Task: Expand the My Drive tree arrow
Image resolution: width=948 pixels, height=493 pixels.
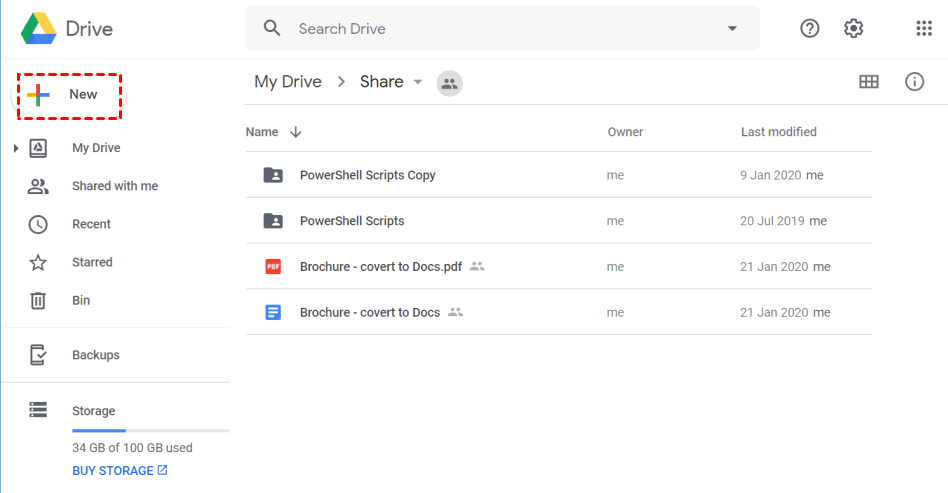Action: click(x=16, y=149)
